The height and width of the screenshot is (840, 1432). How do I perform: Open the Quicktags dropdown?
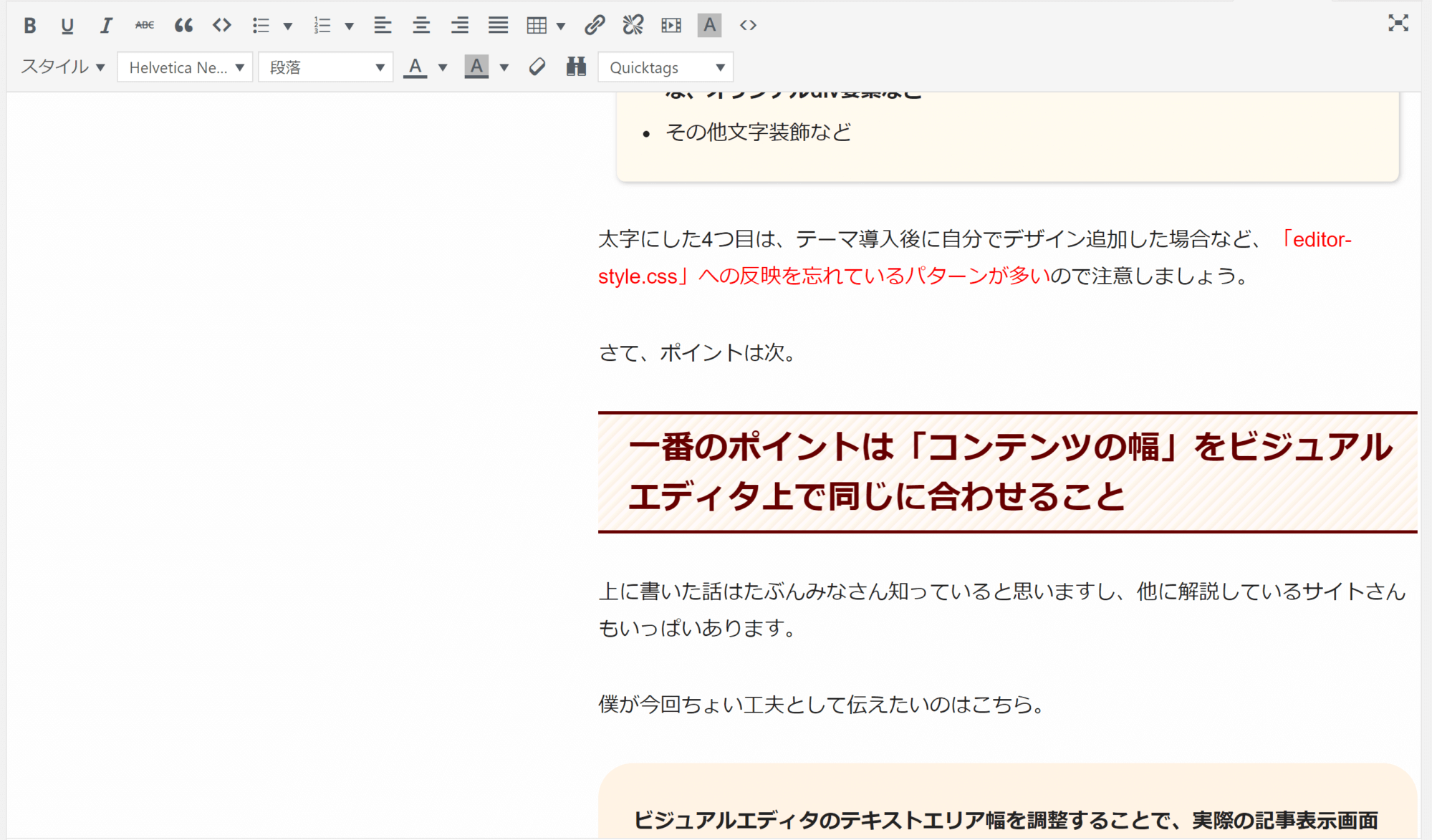click(x=665, y=67)
